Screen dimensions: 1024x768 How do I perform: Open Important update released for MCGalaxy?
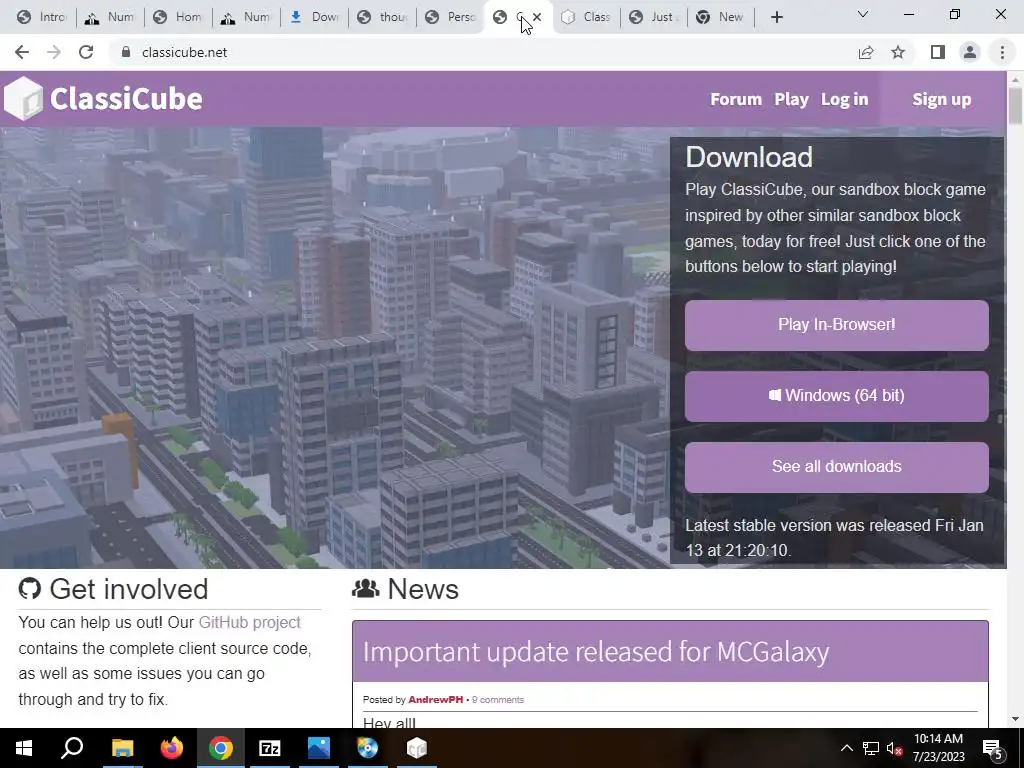tap(596, 652)
